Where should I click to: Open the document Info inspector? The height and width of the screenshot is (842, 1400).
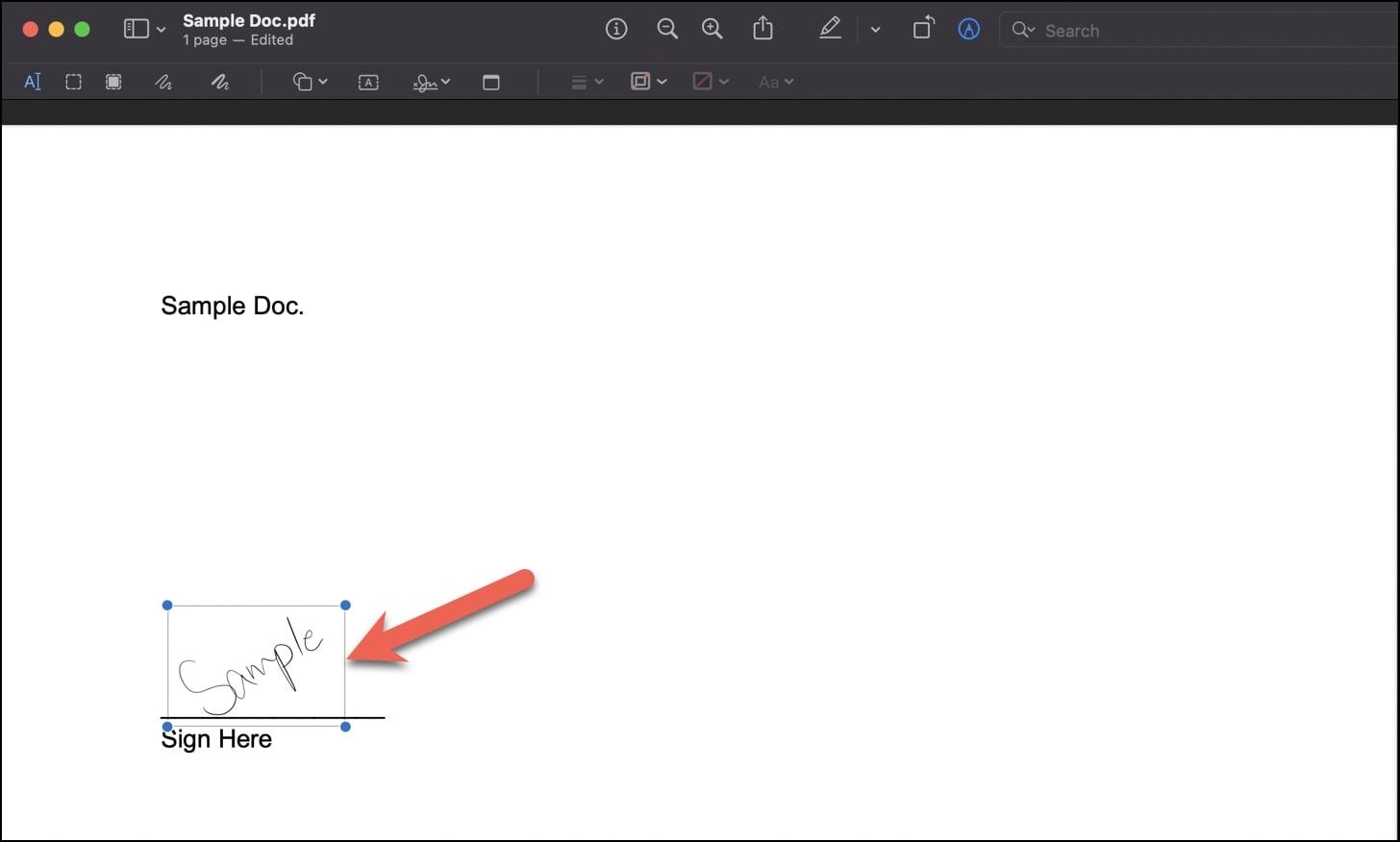click(x=616, y=29)
